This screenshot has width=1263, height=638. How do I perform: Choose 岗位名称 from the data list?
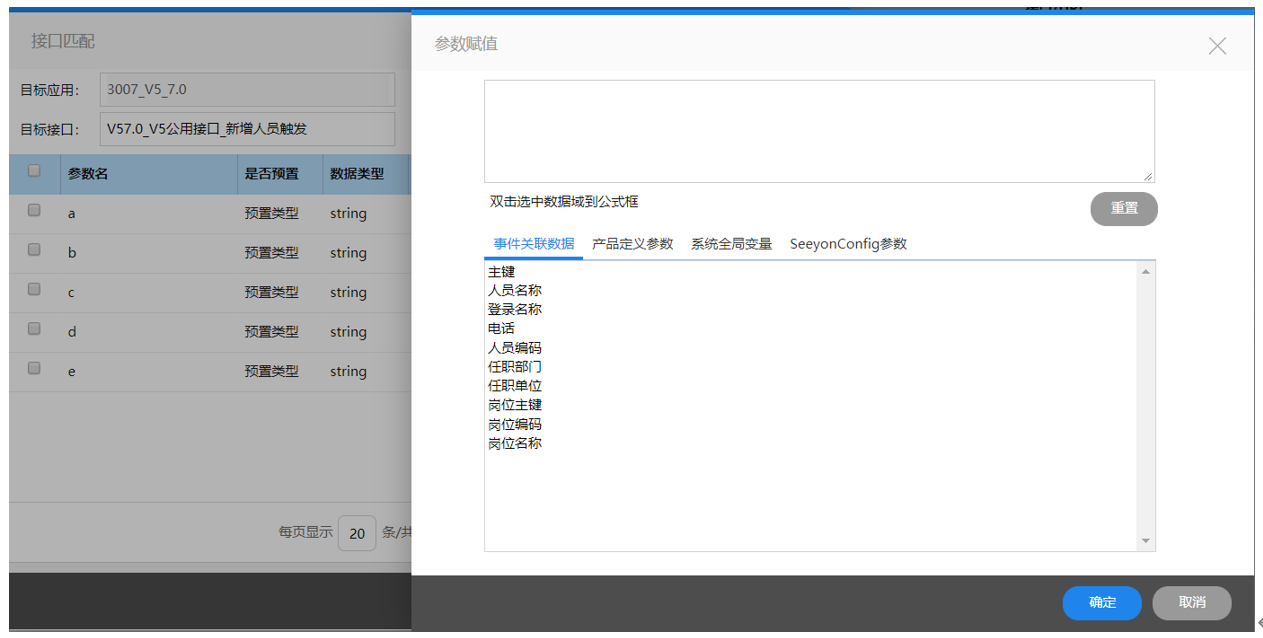pos(515,443)
